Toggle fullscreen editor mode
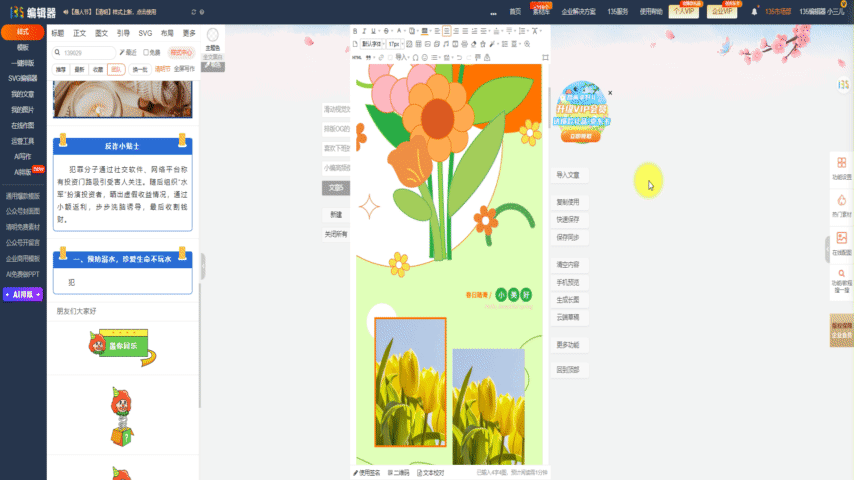The image size is (854, 480). tap(545, 57)
